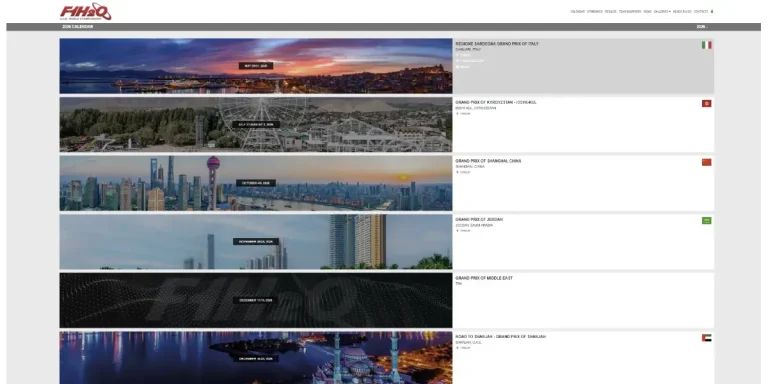This screenshot has width=768, height=384.
Task: Click date badge on the Italy banner
Action: [x=256, y=66]
